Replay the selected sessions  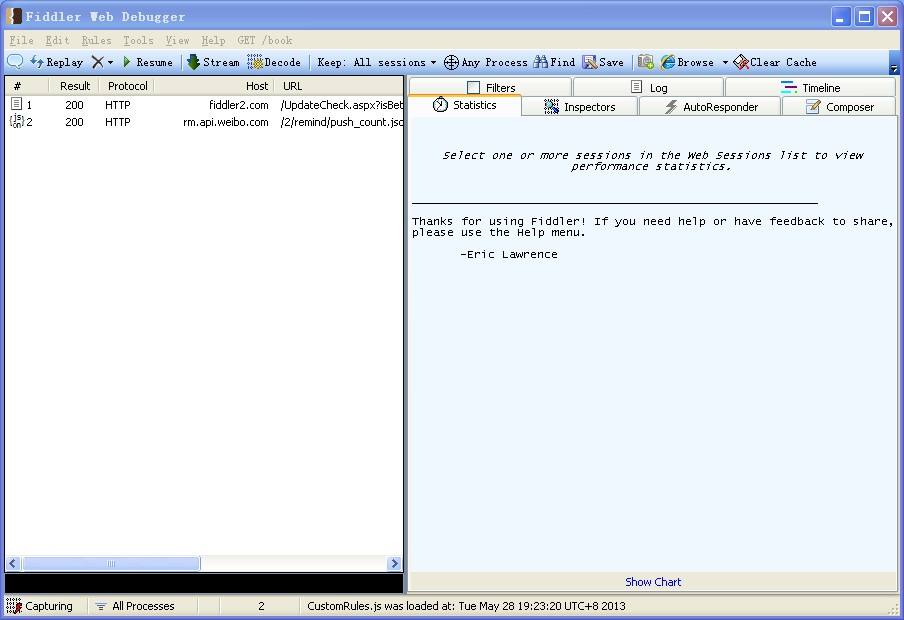tap(56, 62)
